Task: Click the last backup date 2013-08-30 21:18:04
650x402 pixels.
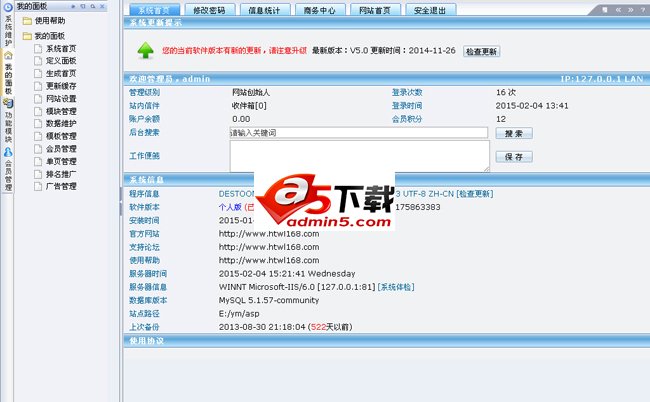Action: point(262,327)
